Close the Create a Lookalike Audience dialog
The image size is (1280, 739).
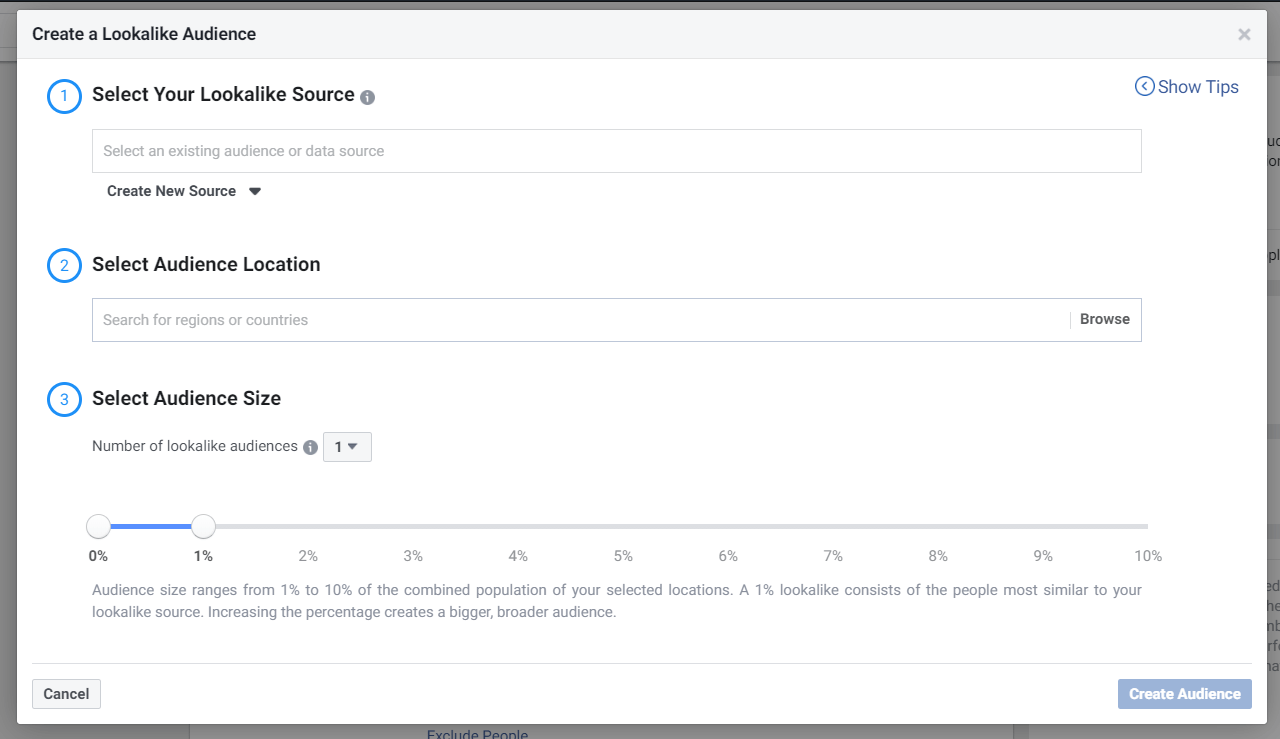tap(1244, 34)
